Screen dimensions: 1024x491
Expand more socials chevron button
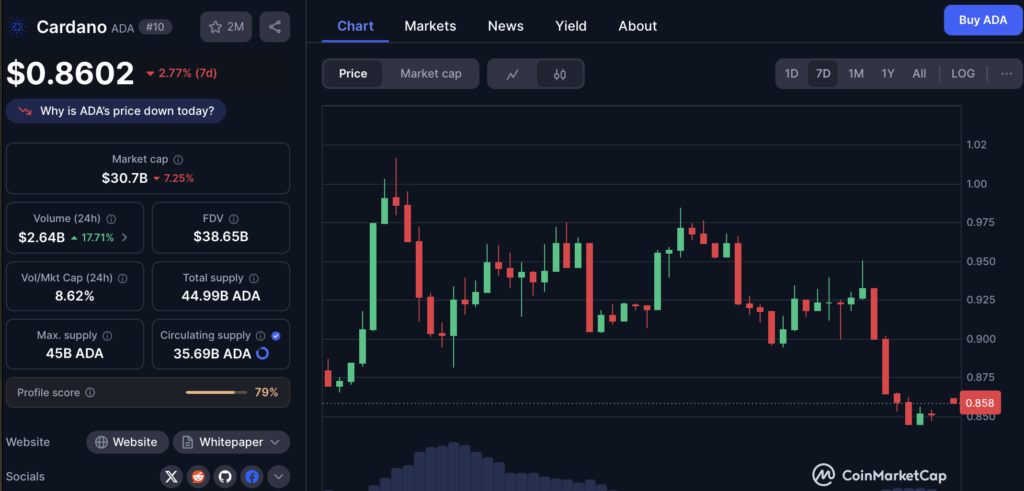point(278,477)
